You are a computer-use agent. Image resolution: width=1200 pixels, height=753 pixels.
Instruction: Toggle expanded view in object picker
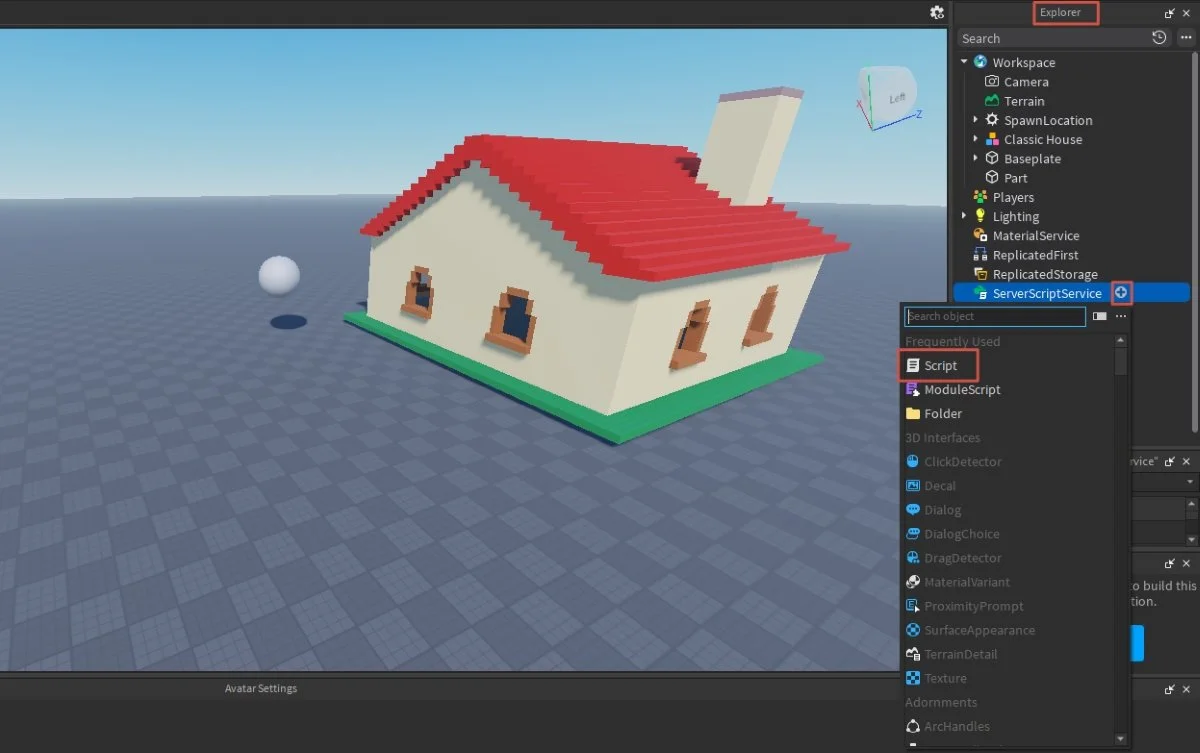tap(1100, 316)
